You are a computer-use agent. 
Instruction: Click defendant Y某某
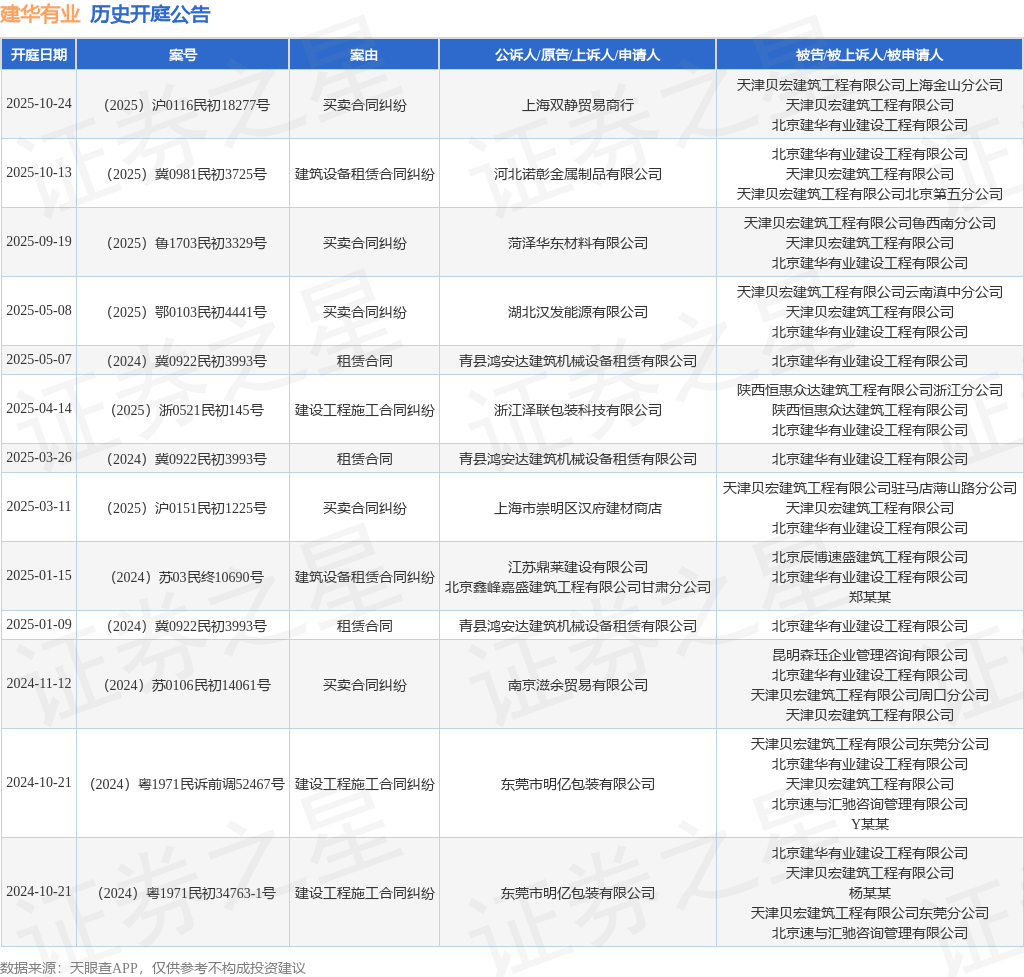point(869,824)
